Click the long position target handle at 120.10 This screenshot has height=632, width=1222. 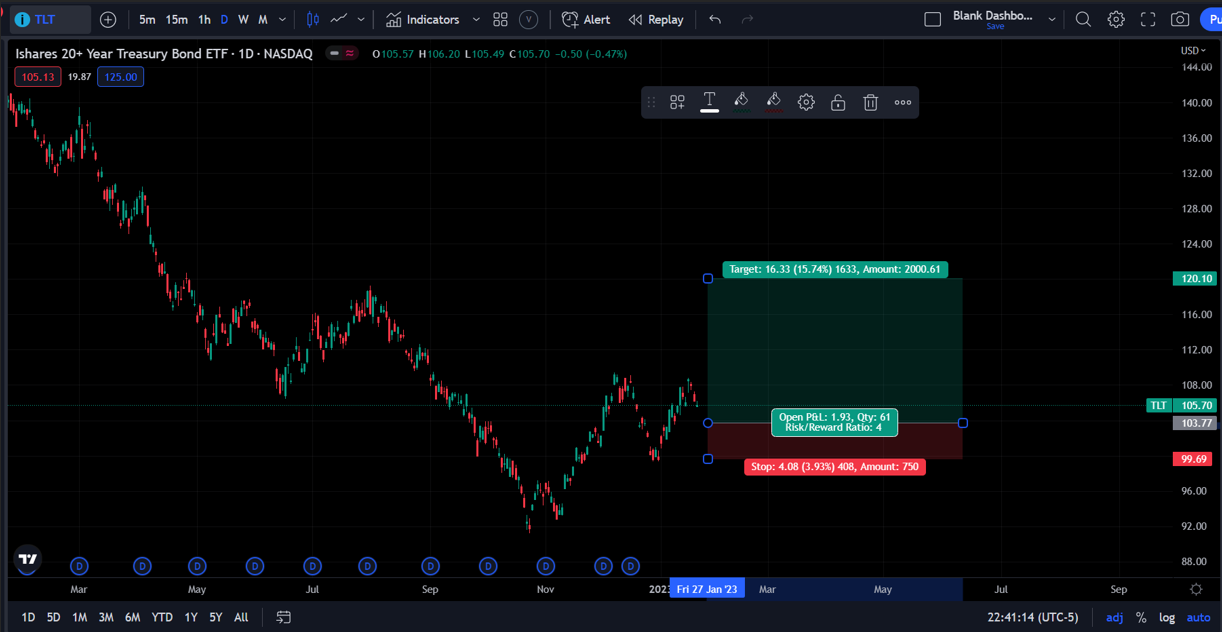(x=708, y=278)
